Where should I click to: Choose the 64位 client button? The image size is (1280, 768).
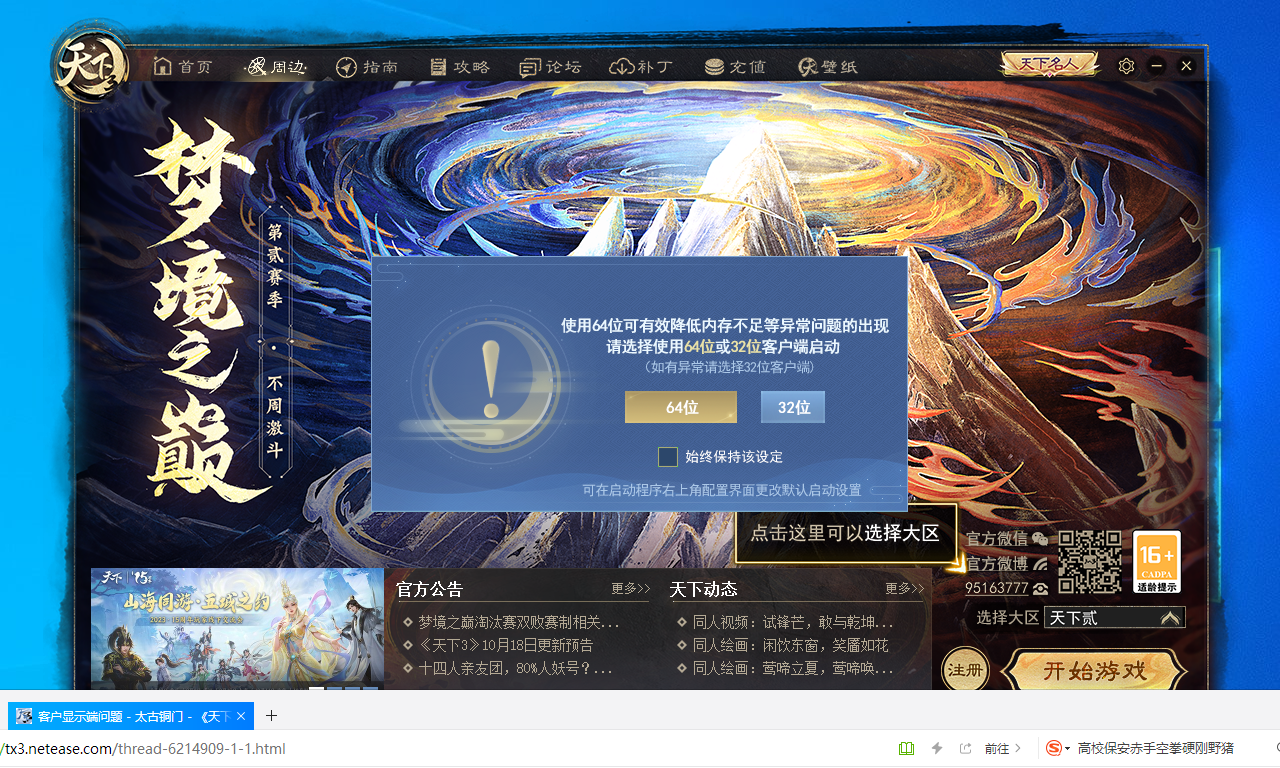[681, 407]
